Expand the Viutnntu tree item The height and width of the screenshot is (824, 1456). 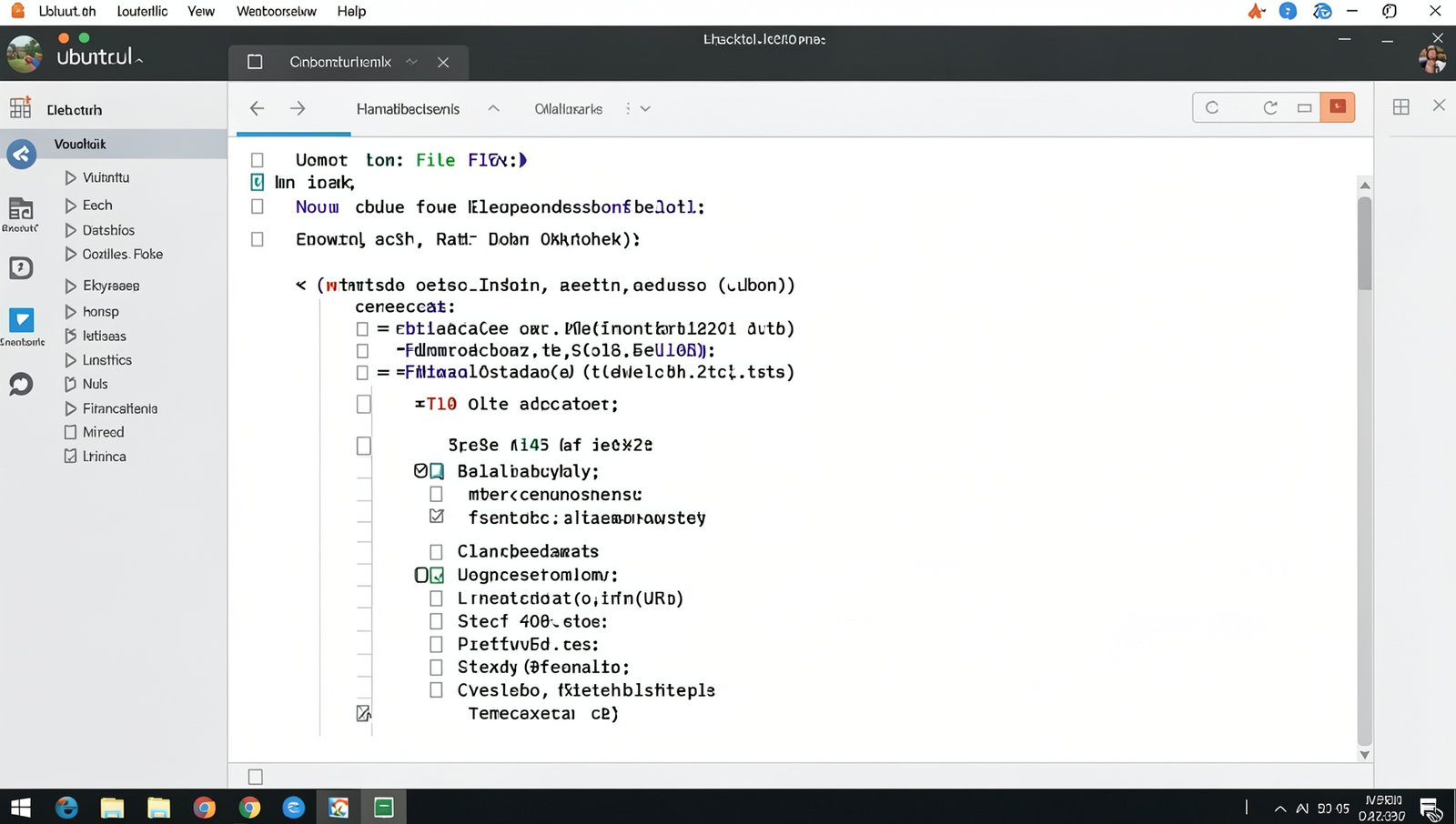[70, 177]
